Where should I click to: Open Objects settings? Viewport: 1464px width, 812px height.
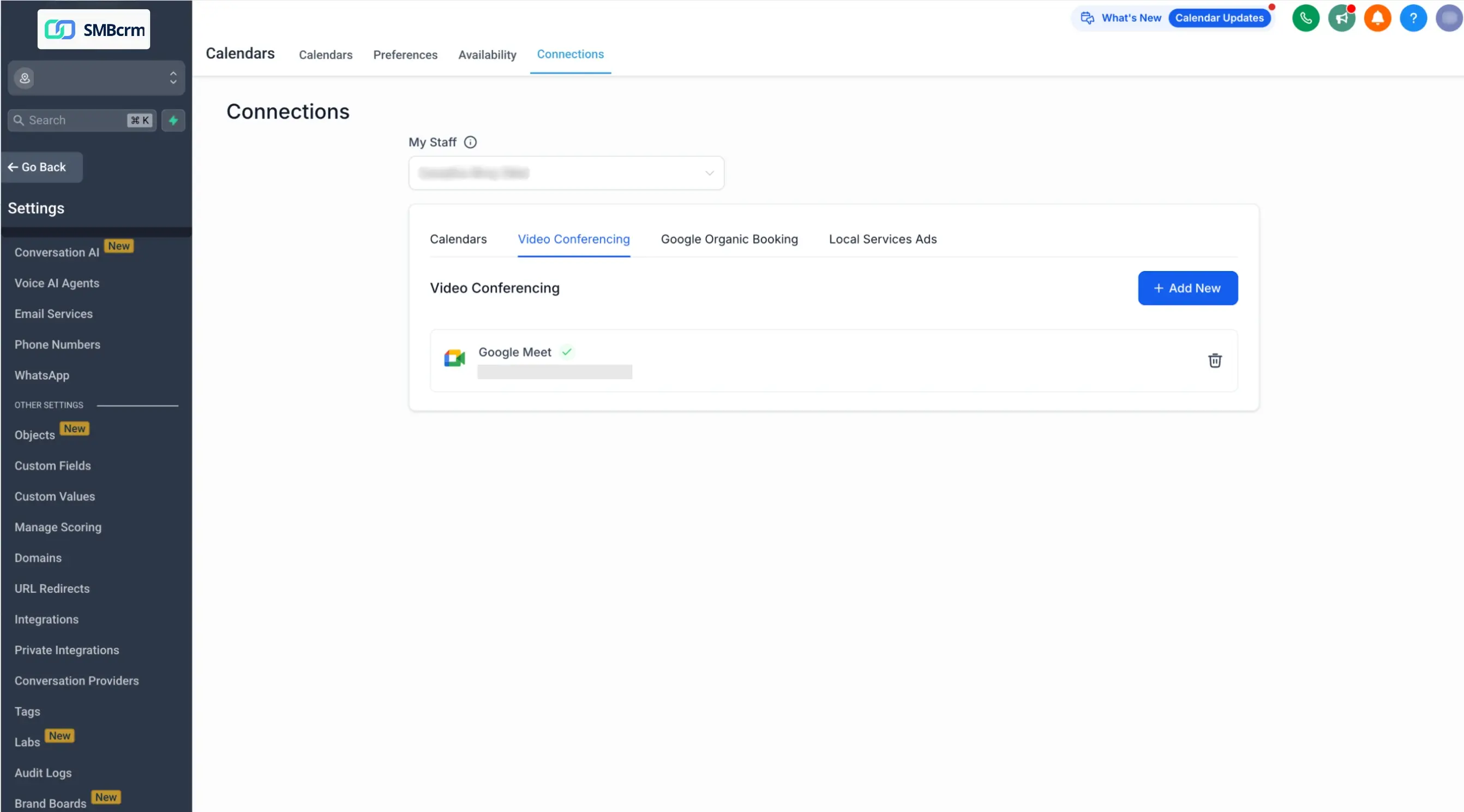pyautogui.click(x=35, y=435)
